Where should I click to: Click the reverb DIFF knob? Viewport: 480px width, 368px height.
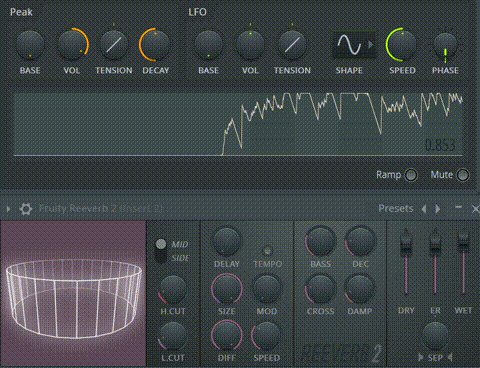coord(226,335)
